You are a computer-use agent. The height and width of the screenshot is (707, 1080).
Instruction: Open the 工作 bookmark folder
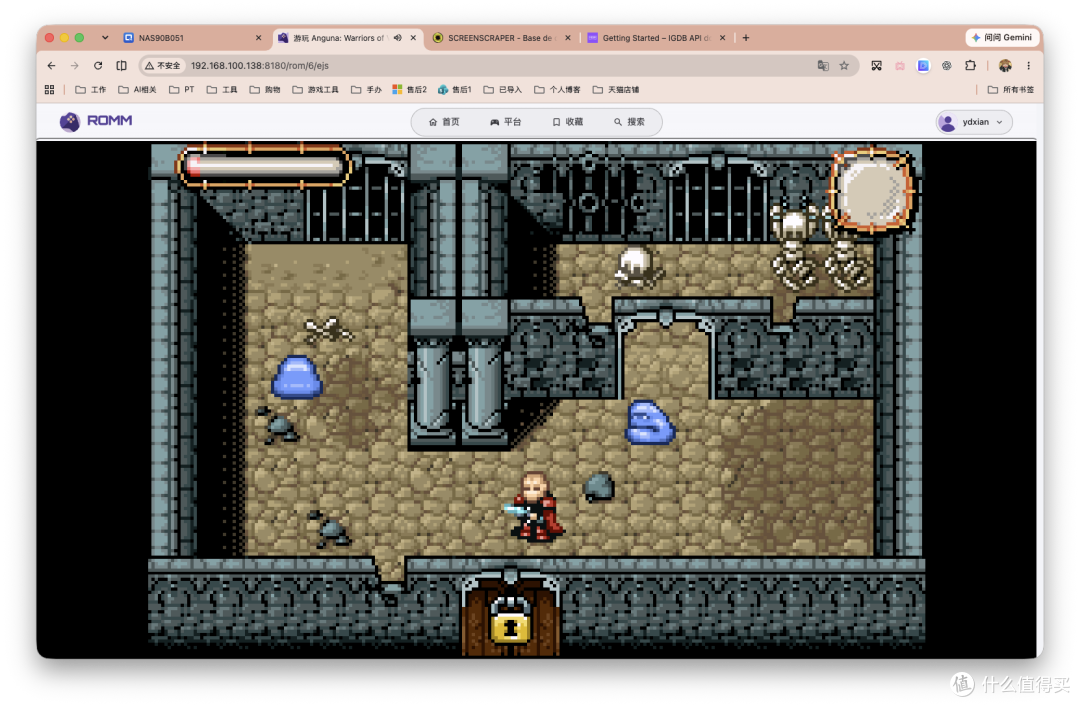tap(90, 90)
